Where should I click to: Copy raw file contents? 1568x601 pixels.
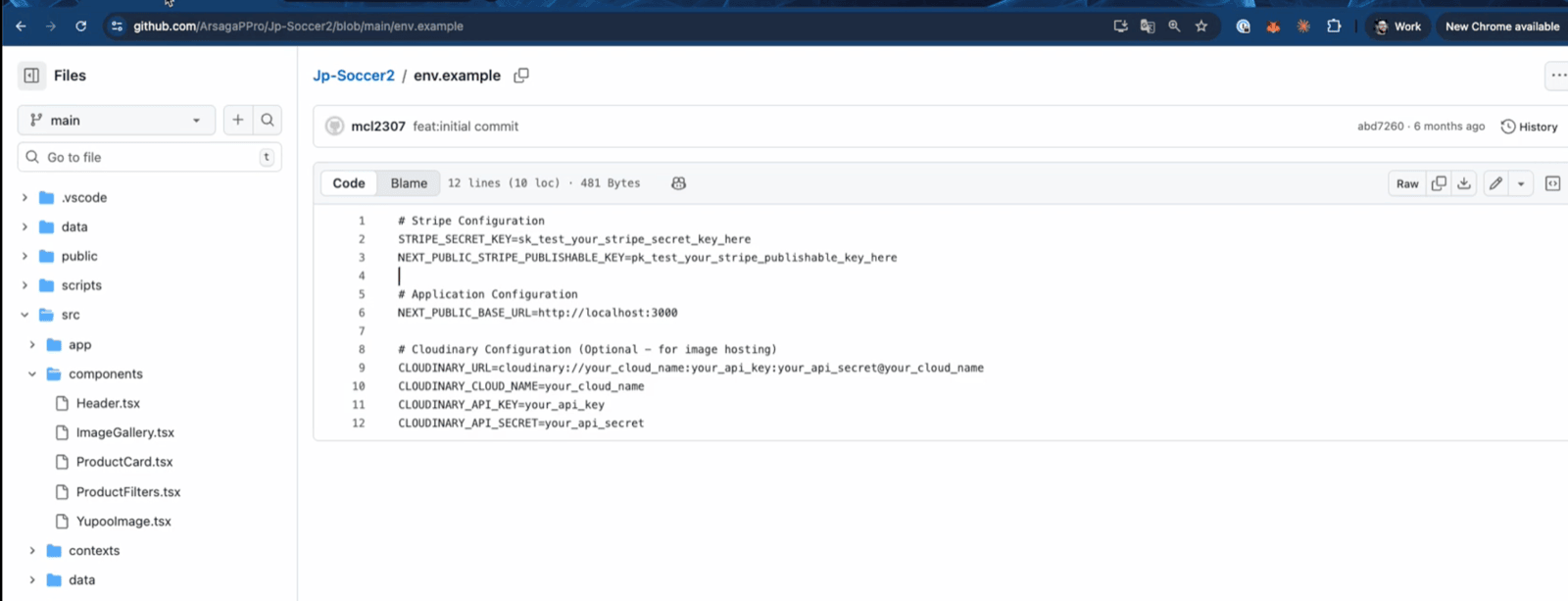tap(1439, 183)
